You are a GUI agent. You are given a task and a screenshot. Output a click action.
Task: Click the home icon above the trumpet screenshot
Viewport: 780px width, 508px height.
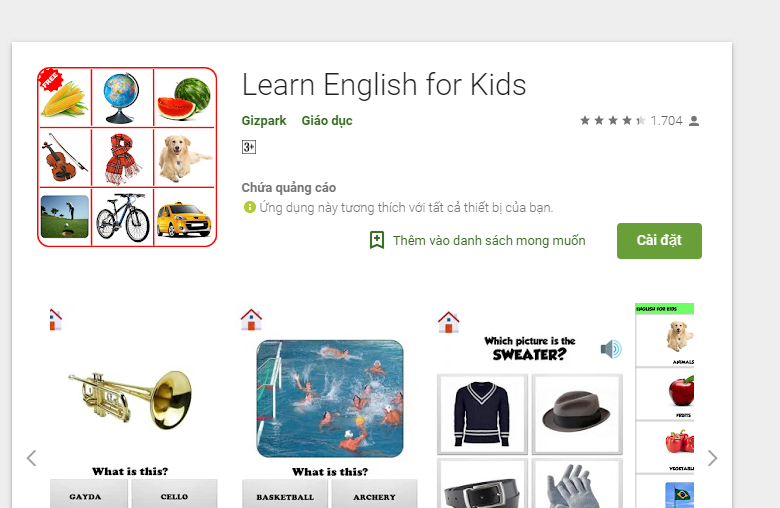(55, 319)
